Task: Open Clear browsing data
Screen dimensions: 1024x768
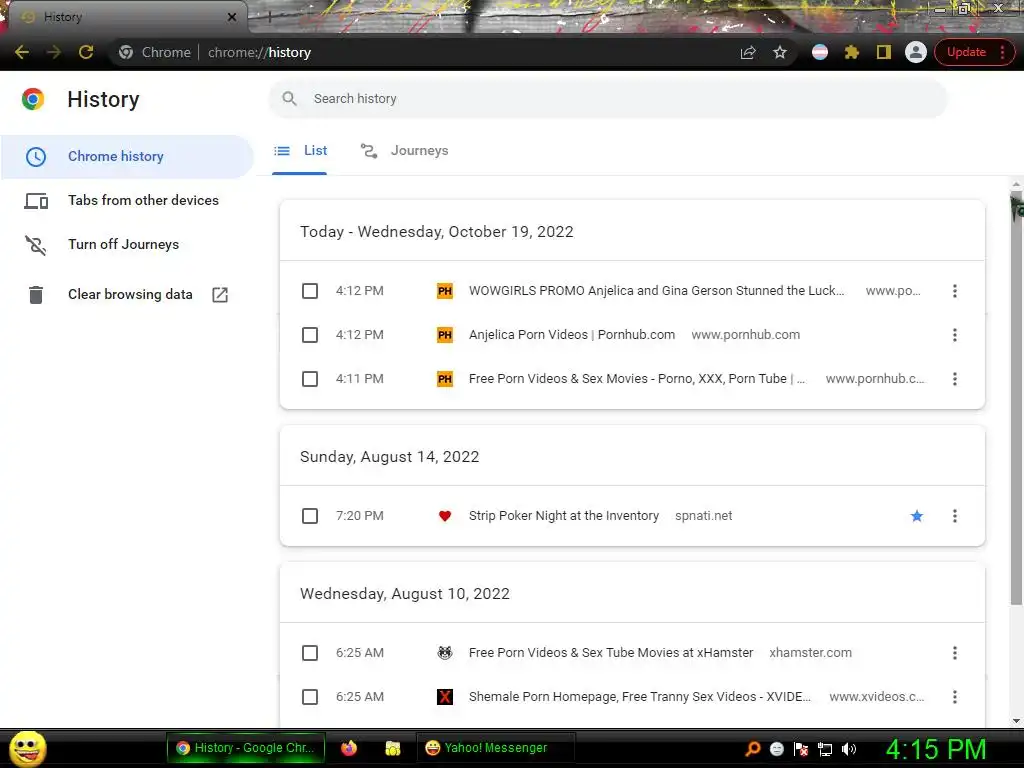Action: 130,295
